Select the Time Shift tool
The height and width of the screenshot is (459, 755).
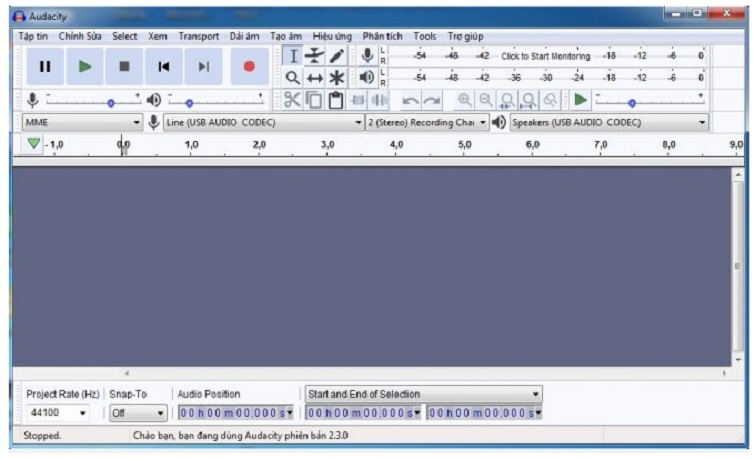point(315,77)
